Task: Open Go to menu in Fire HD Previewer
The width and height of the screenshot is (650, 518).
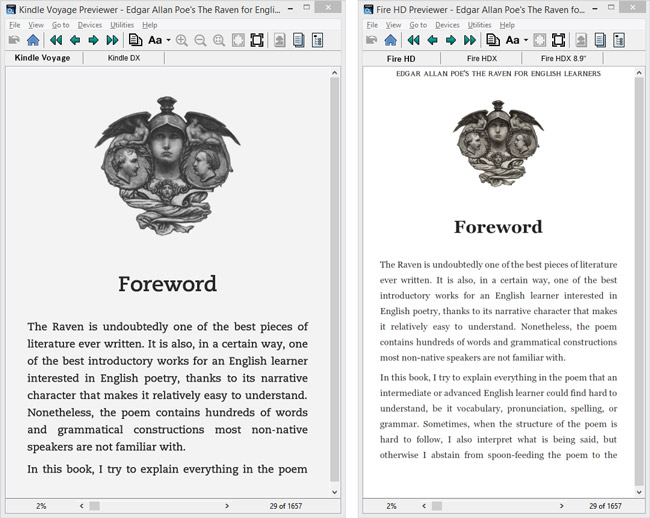Action: click(418, 25)
